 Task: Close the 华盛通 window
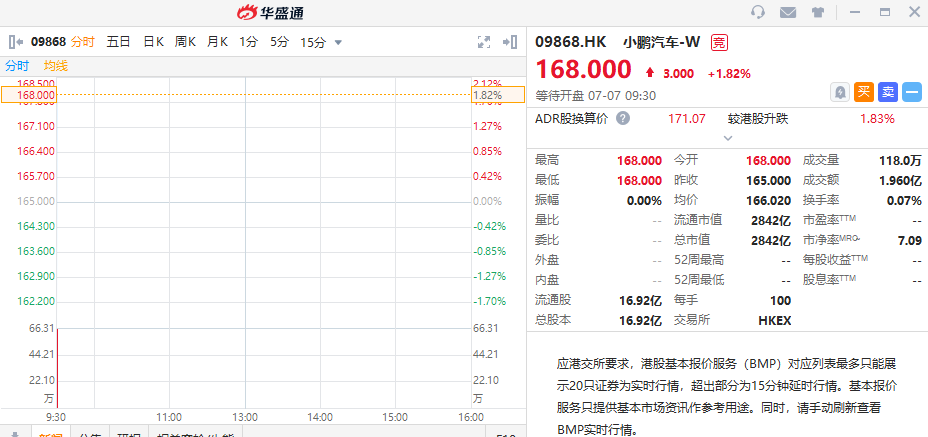point(914,12)
